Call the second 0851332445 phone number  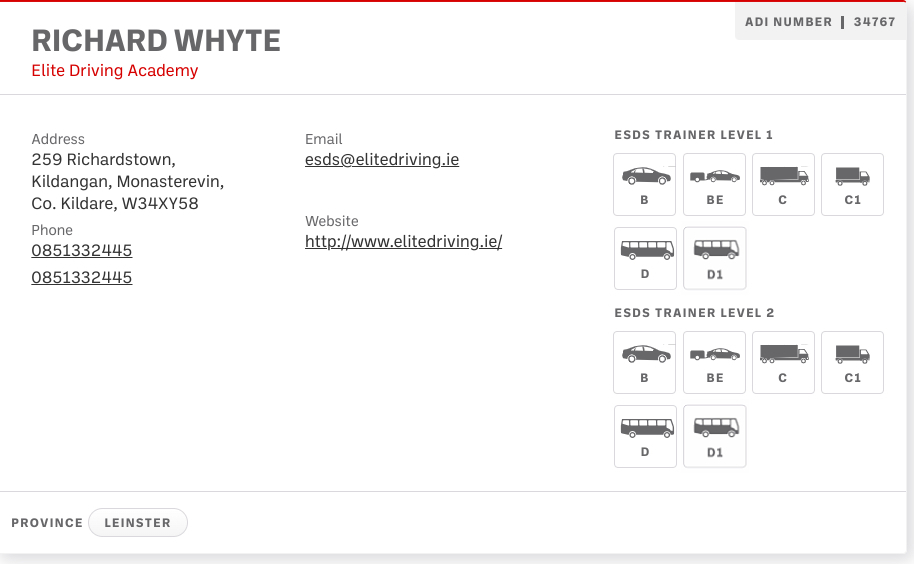pos(82,277)
